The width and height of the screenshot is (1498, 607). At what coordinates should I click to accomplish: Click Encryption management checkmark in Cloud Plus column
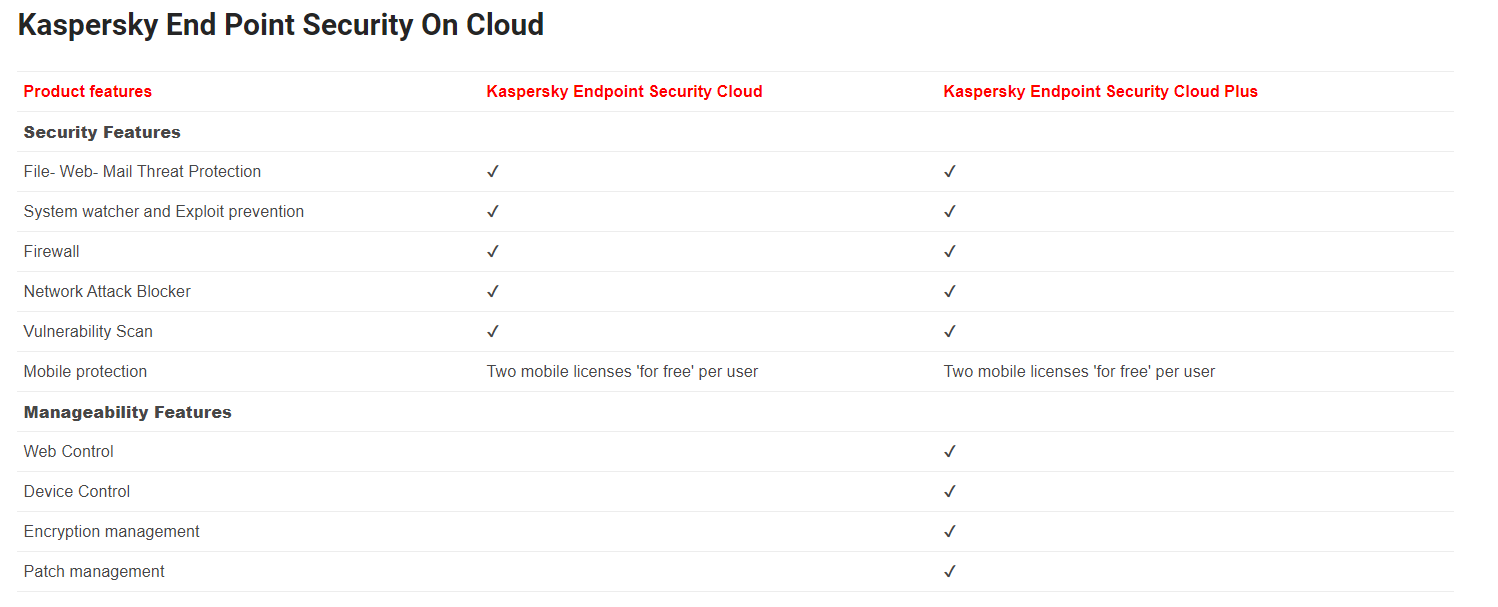point(950,531)
